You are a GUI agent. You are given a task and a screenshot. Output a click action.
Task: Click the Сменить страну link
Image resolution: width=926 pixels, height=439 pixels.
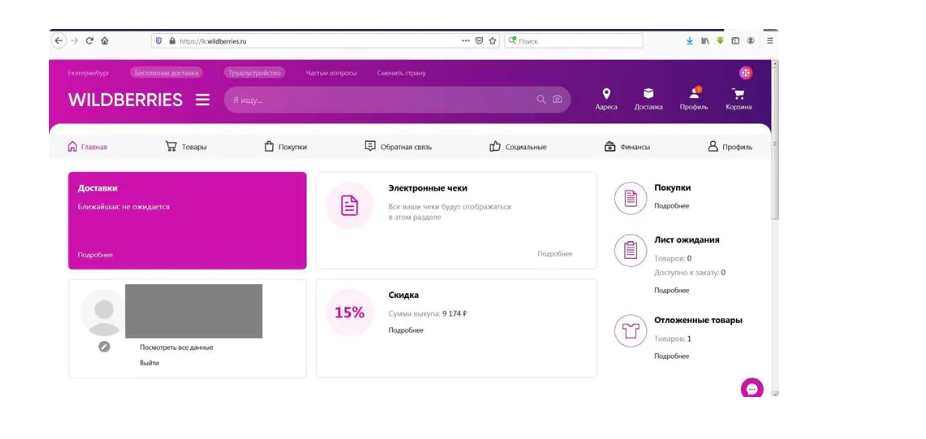coord(401,73)
